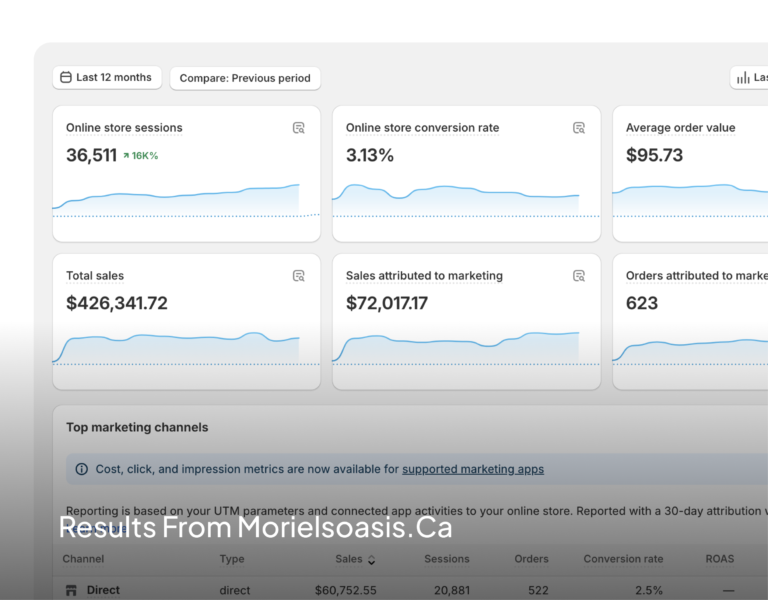The height and width of the screenshot is (600, 768).
Task: Click the 522 orders value
Action: point(538,590)
